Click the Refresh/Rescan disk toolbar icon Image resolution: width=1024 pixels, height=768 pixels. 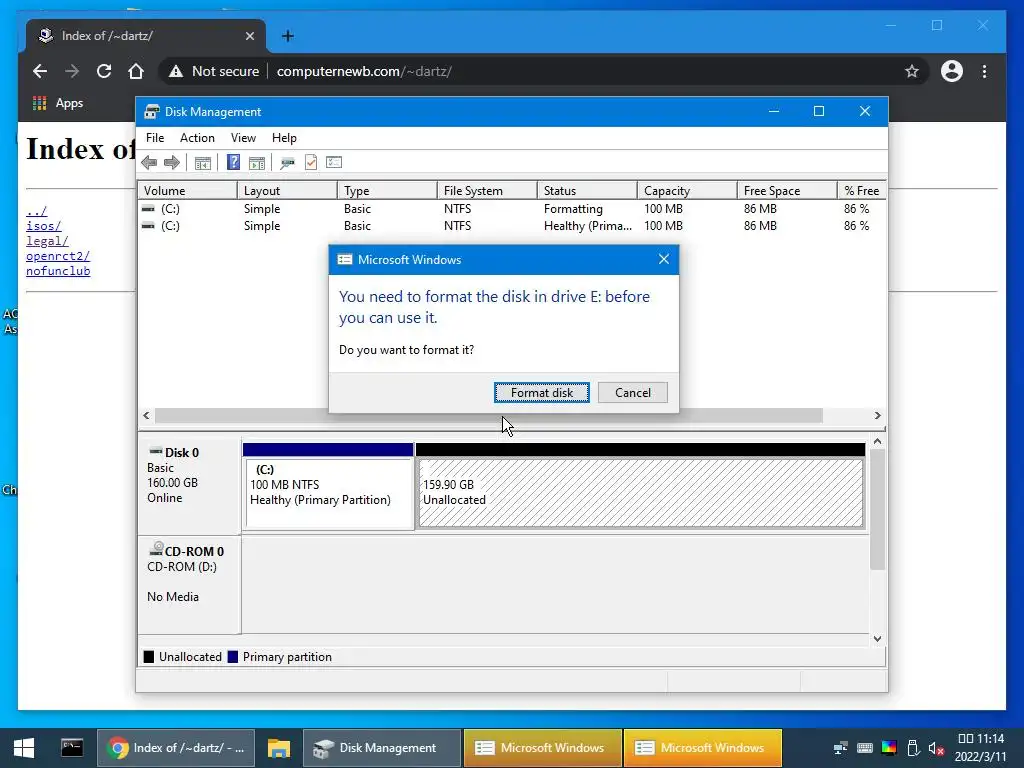pos(287,163)
